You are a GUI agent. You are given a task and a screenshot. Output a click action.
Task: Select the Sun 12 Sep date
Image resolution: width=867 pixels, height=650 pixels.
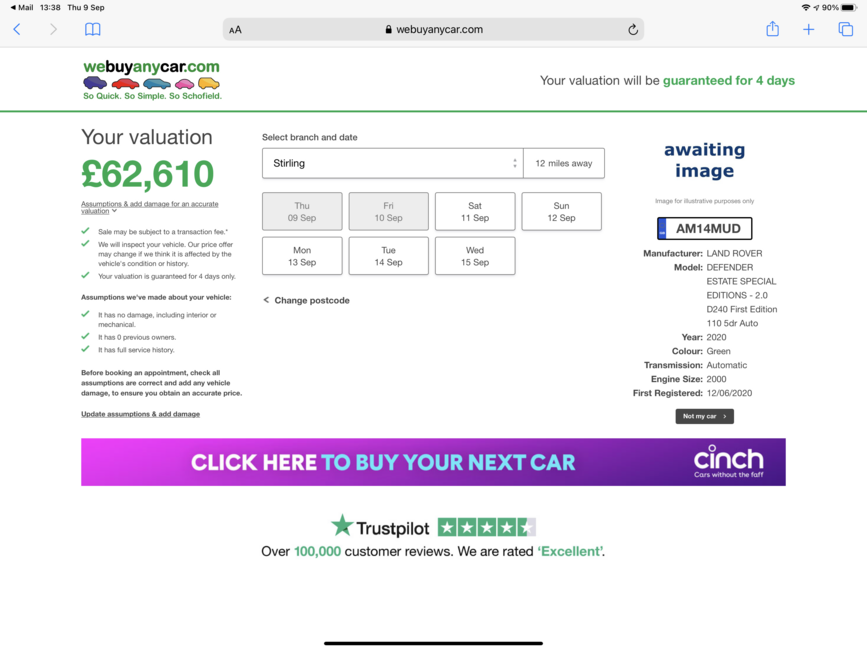561,211
